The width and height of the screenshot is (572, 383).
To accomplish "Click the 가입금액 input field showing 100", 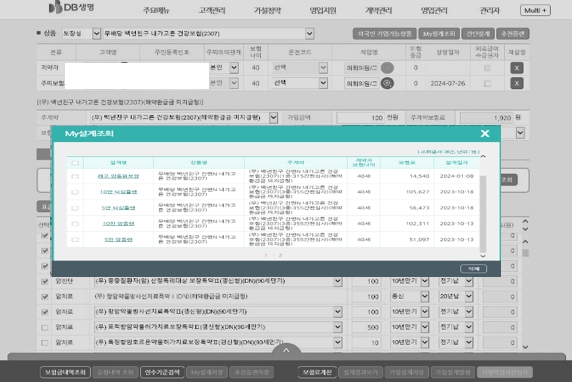I will coord(360,117).
